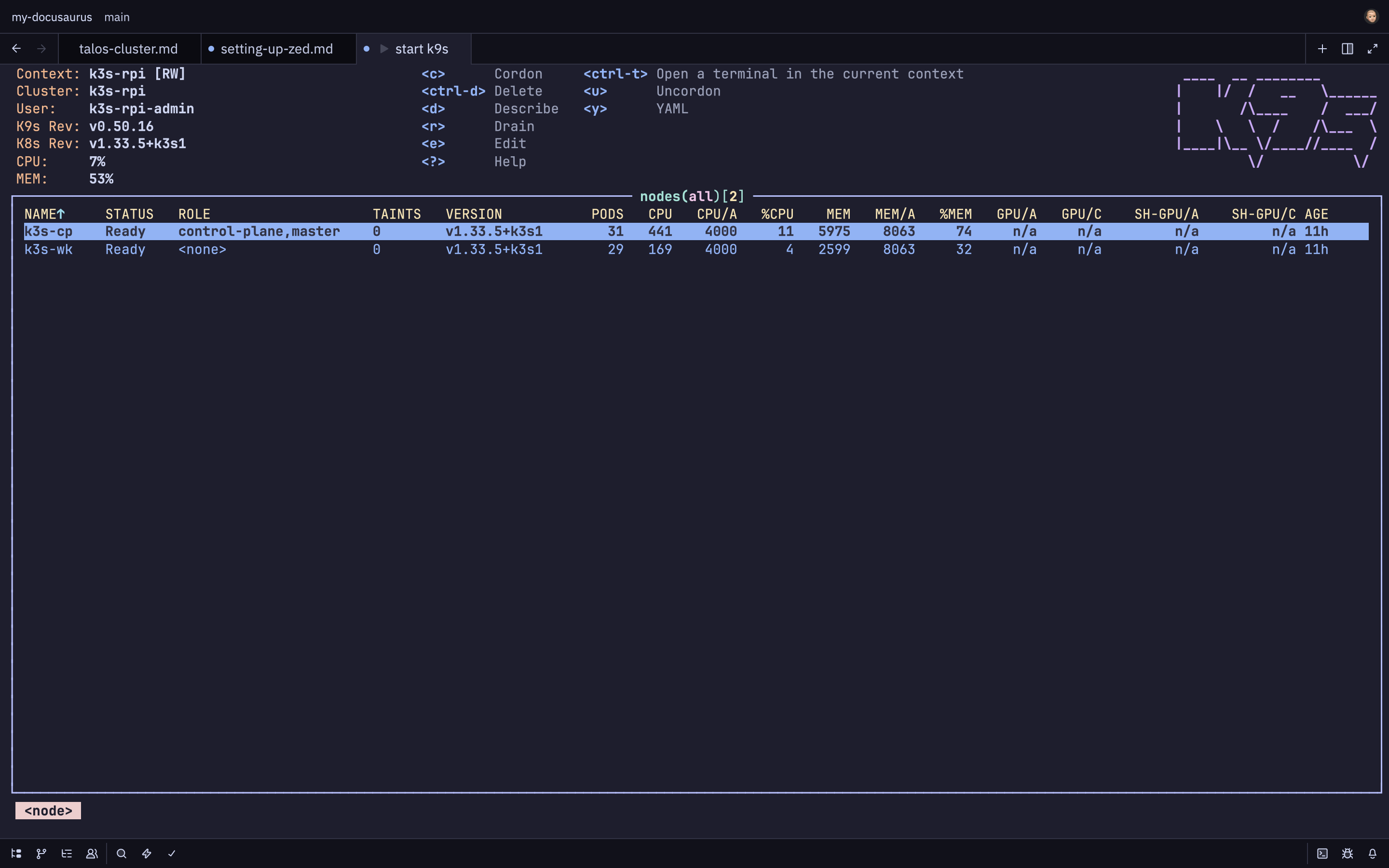Open the collaboration panel icon
The image size is (1389, 868).
coord(92,854)
